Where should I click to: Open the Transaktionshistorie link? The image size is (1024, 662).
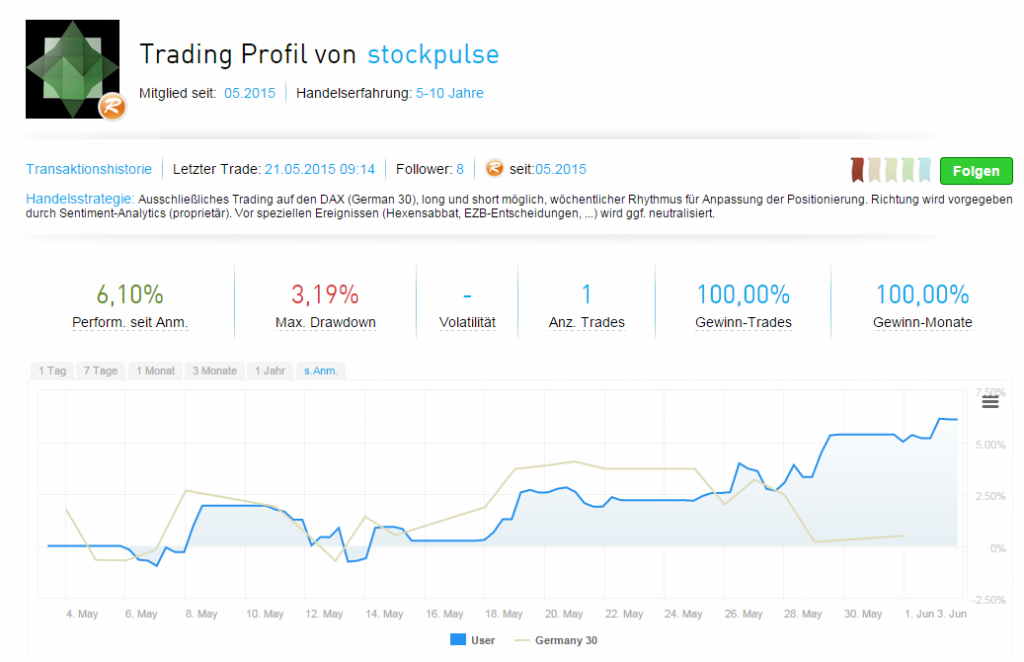click(89, 169)
